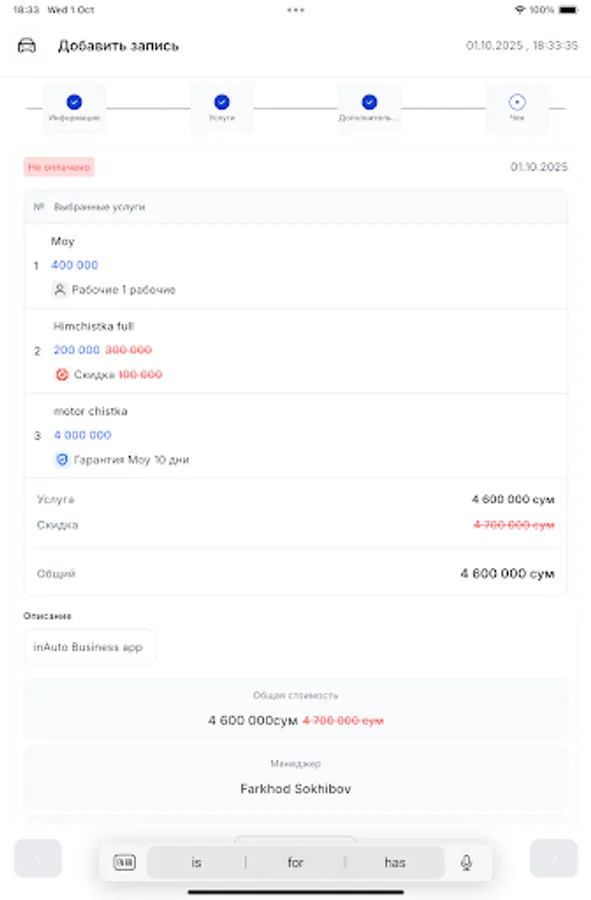The image size is (591, 900).
Task: Open the service Himchistka full entry
Action: click(295, 350)
